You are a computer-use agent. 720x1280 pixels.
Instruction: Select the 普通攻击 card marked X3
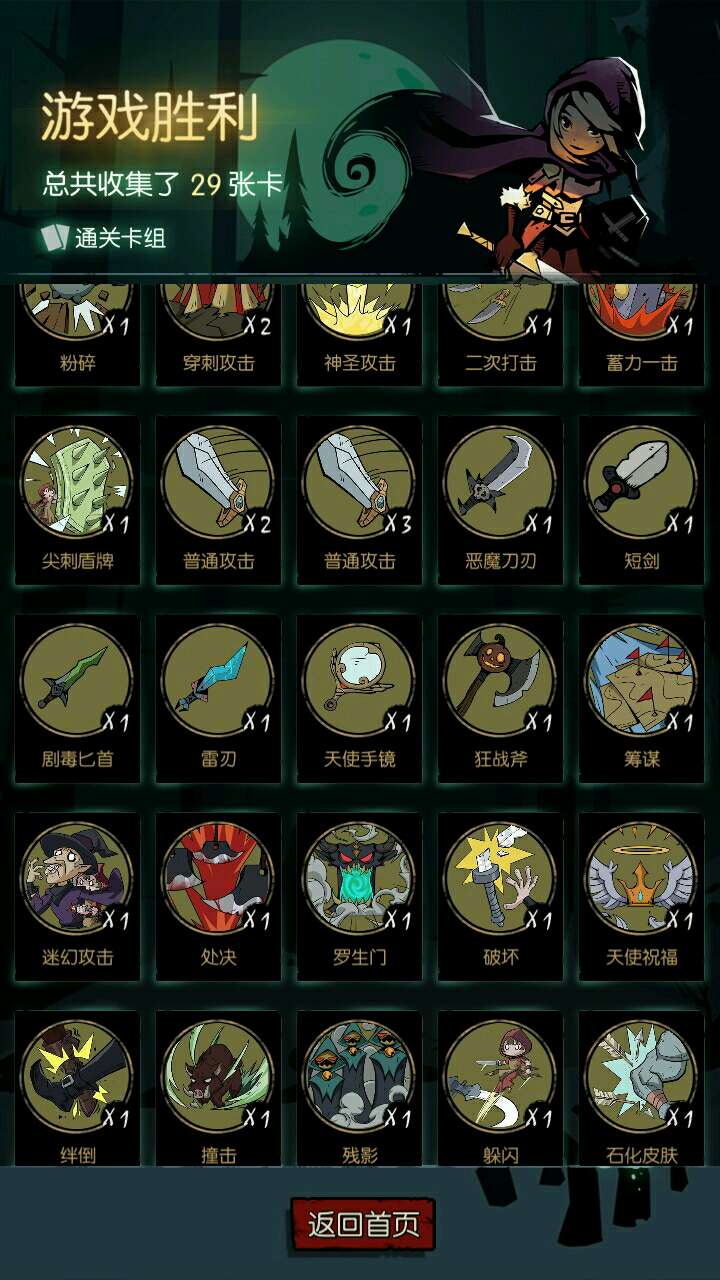(x=360, y=499)
